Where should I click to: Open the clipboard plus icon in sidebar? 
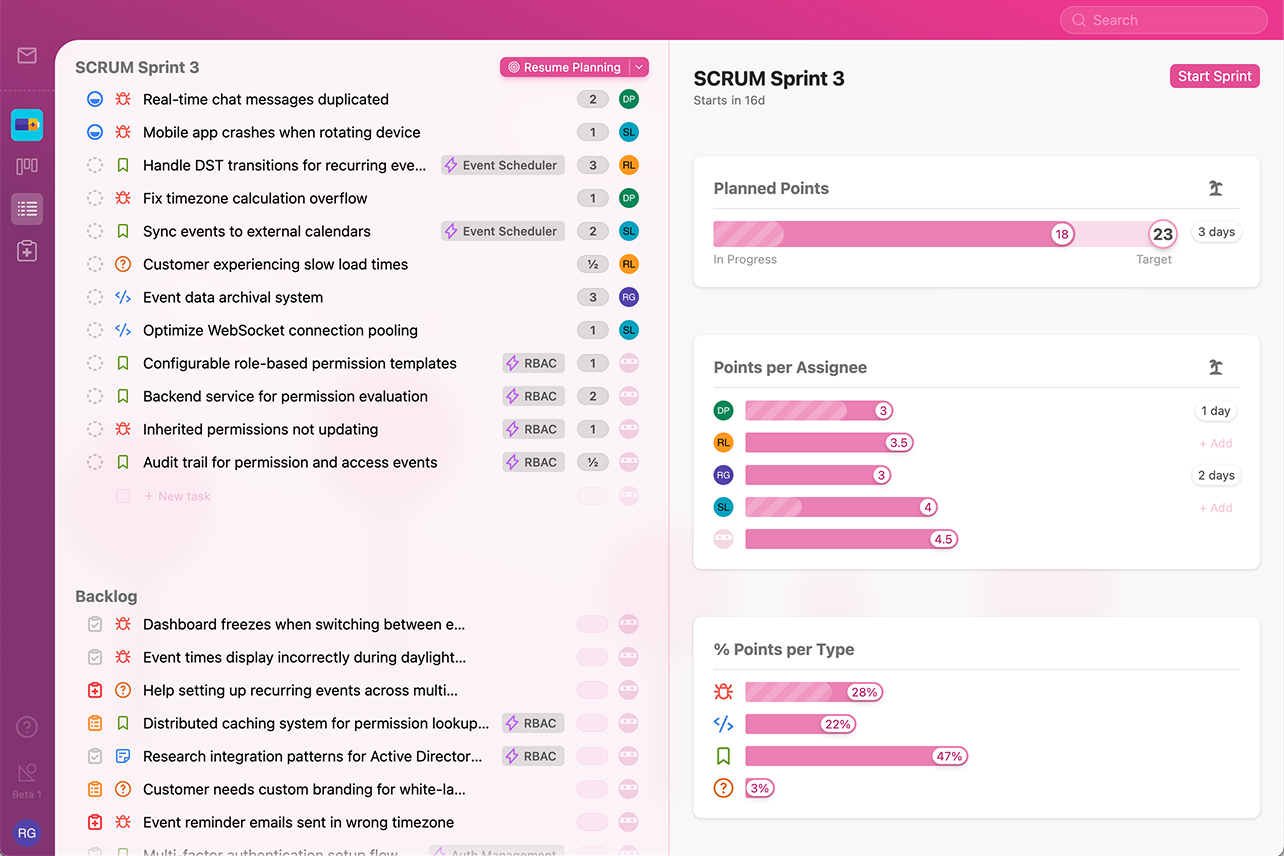27,251
